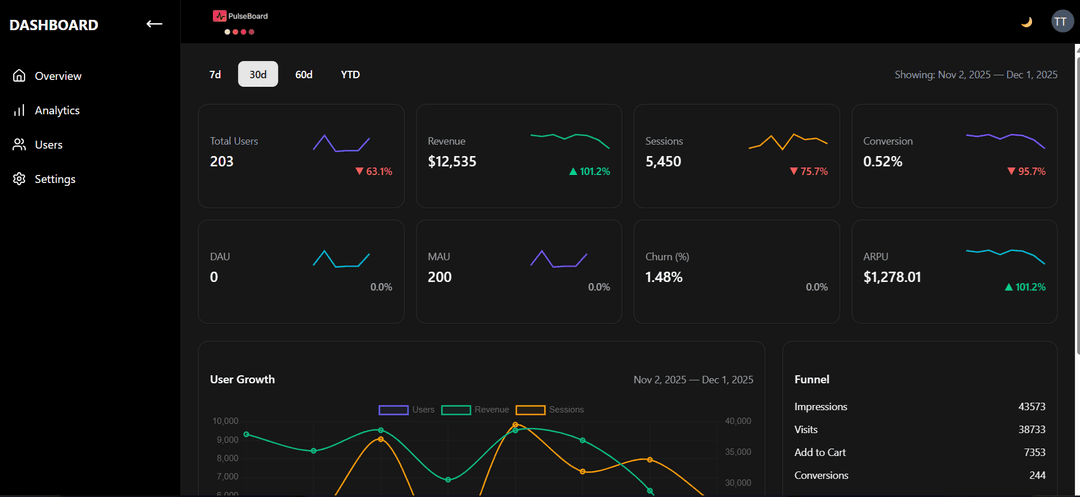This screenshot has height=497, width=1080.
Task: Click the 95.7% decrease indicator
Action: (x=1026, y=171)
